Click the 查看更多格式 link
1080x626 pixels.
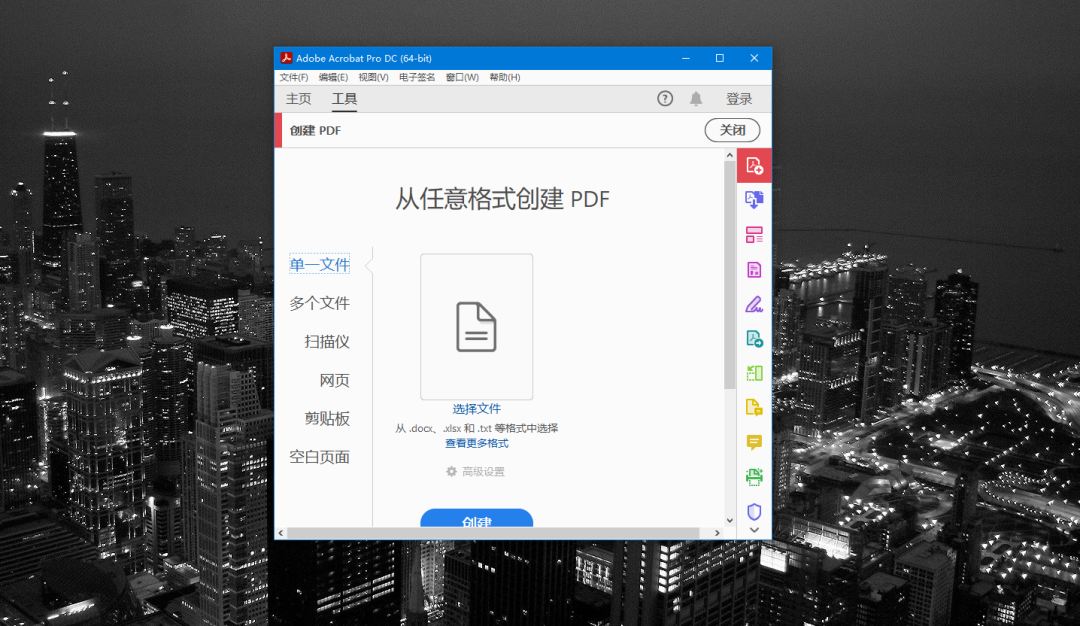pyautogui.click(x=477, y=444)
